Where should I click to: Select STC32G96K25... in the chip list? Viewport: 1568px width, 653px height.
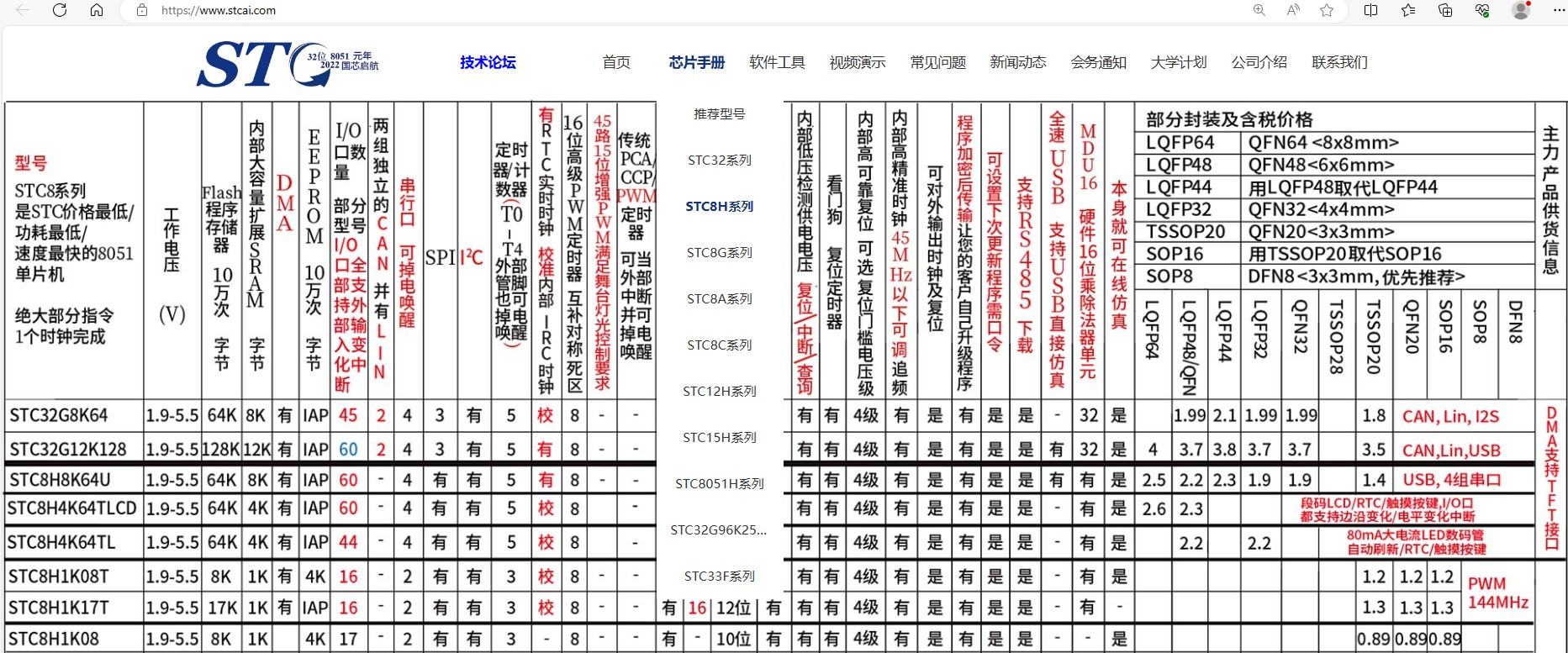point(719,529)
